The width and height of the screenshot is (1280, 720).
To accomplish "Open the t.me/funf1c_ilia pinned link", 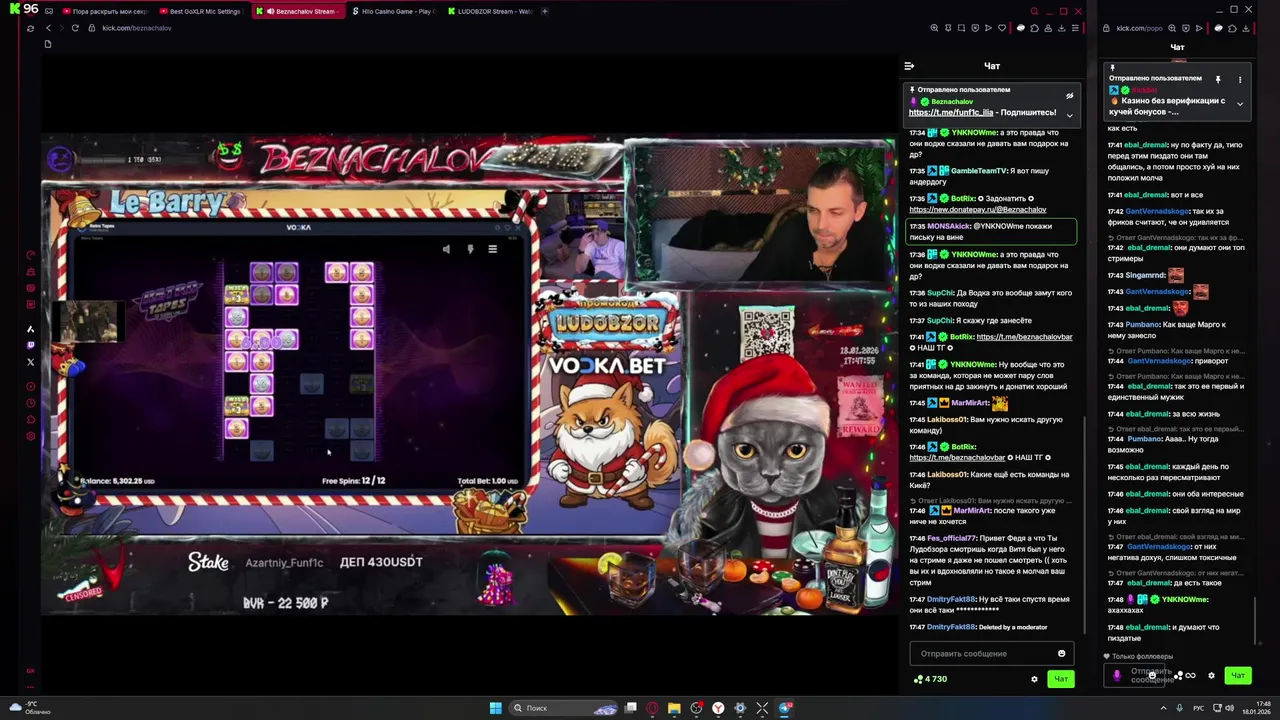I will tap(951, 113).
